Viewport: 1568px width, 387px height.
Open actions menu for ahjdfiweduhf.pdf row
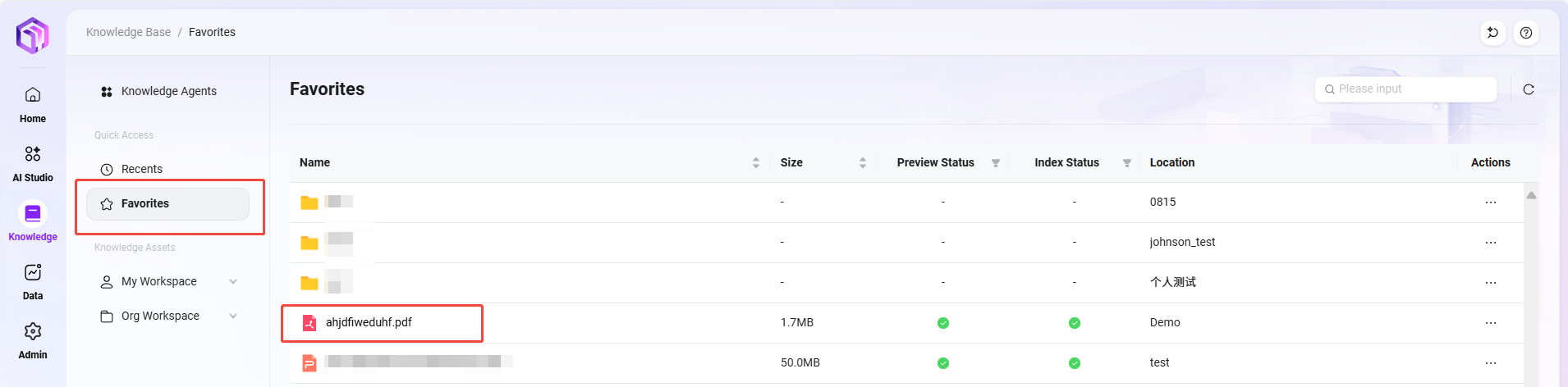(x=1490, y=323)
